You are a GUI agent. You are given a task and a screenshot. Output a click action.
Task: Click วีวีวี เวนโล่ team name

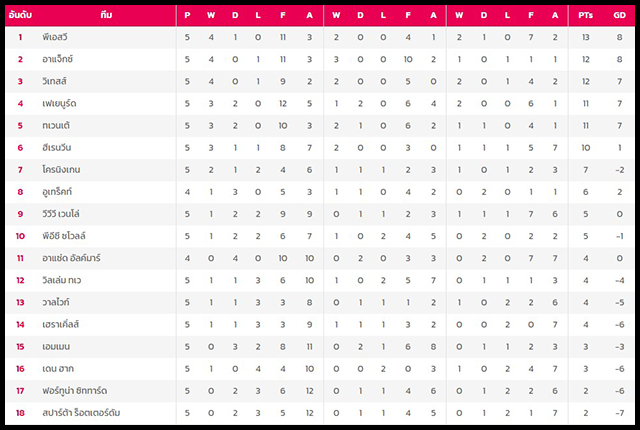61,213
